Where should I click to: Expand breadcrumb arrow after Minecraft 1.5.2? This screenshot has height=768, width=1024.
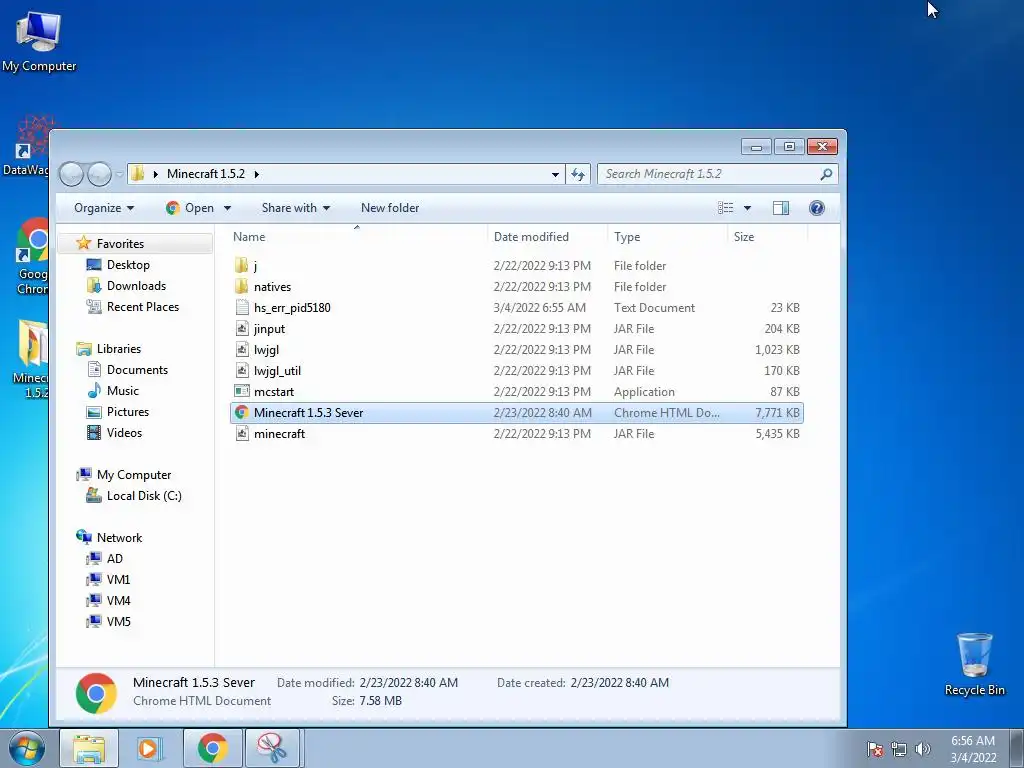click(257, 174)
